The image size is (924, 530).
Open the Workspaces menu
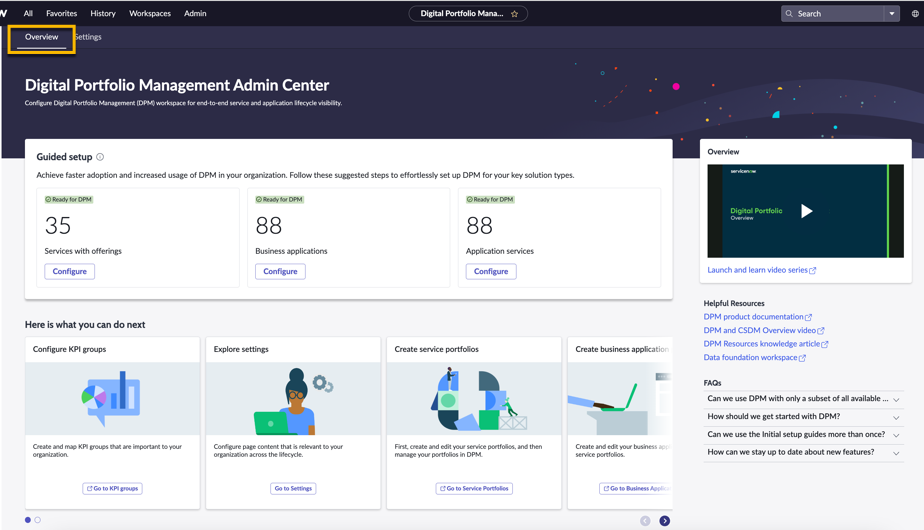pyautogui.click(x=150, y=13)
